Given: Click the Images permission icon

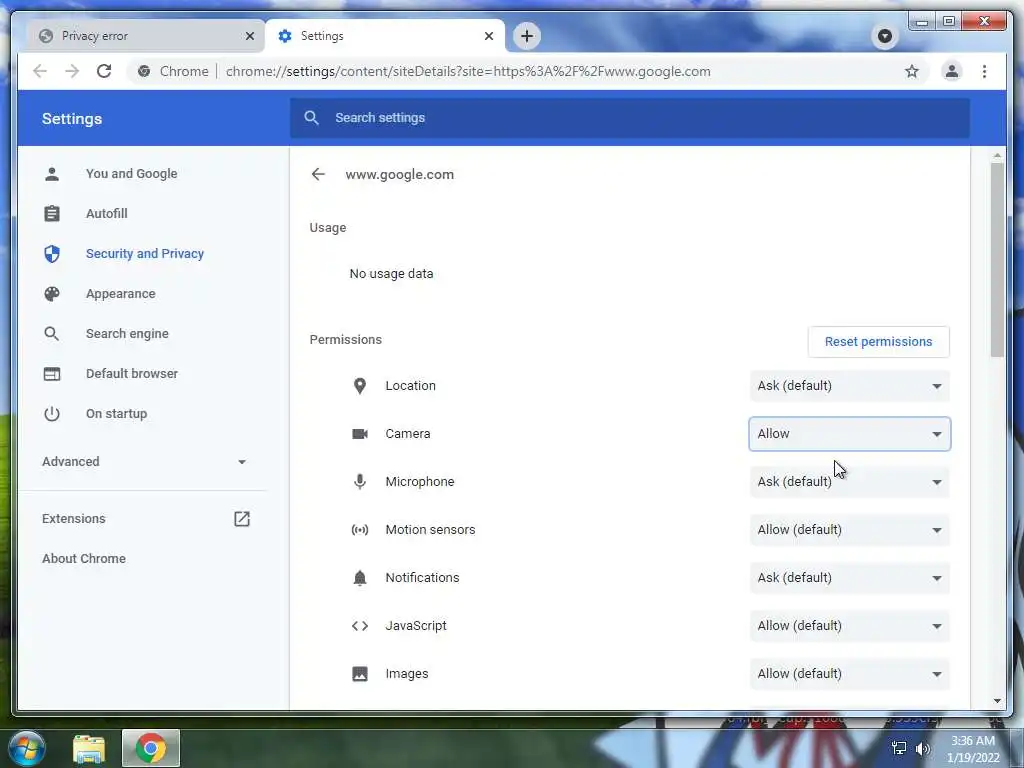Looking at the screenshot, I should 360,674.
